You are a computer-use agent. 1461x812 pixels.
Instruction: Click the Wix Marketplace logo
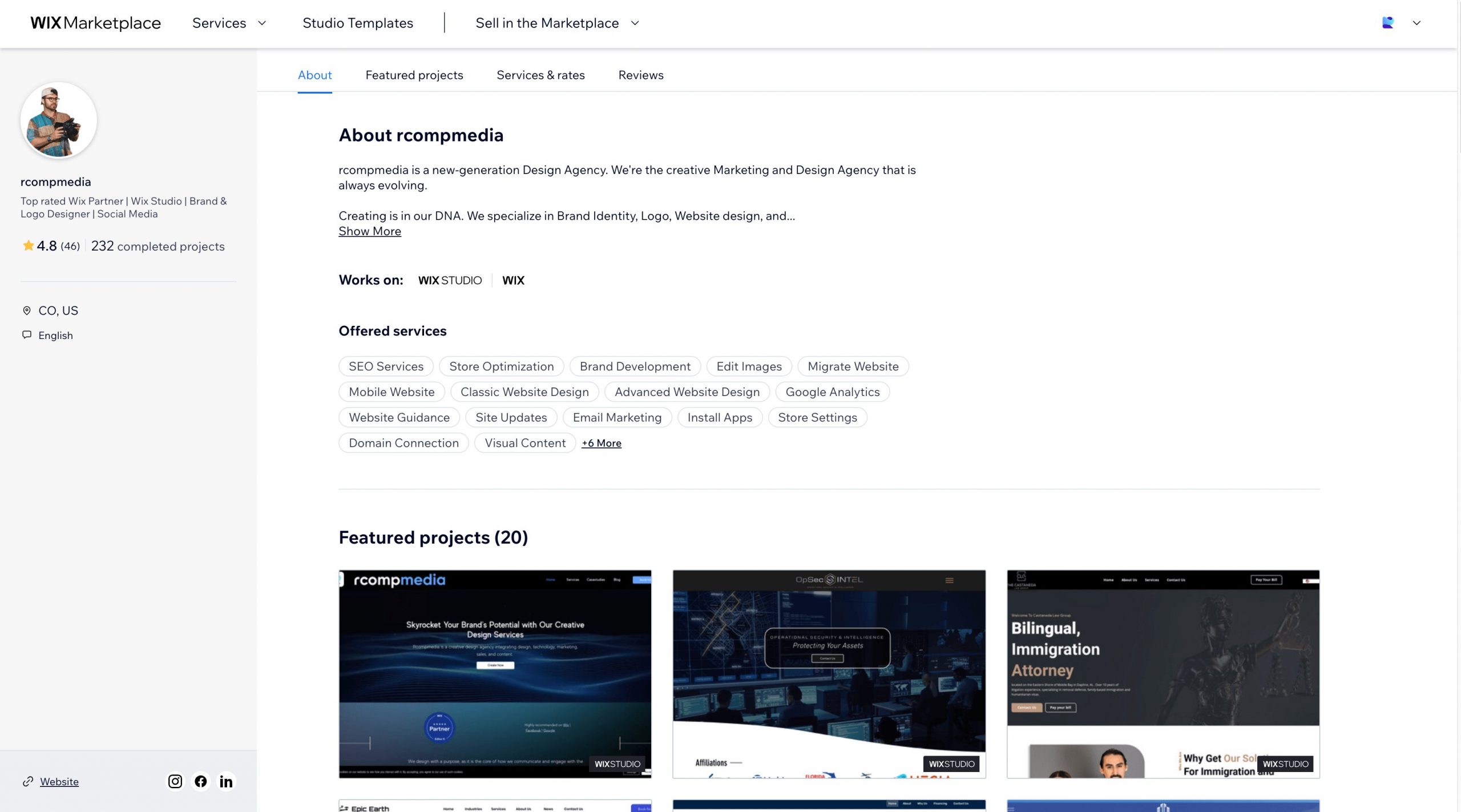[x=95, y=23]
